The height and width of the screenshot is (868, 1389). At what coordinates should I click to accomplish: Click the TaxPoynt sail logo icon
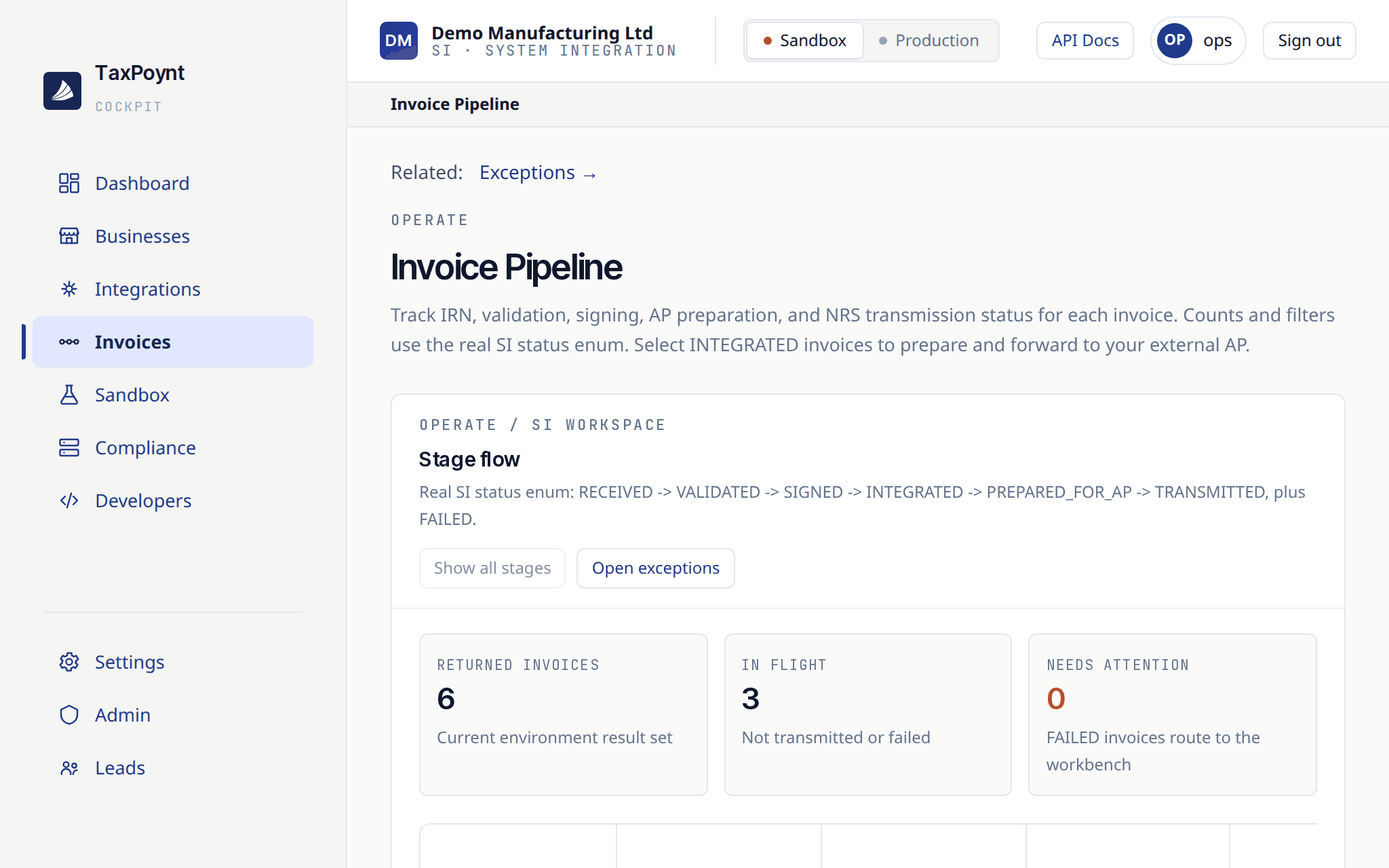pos(62,90)
